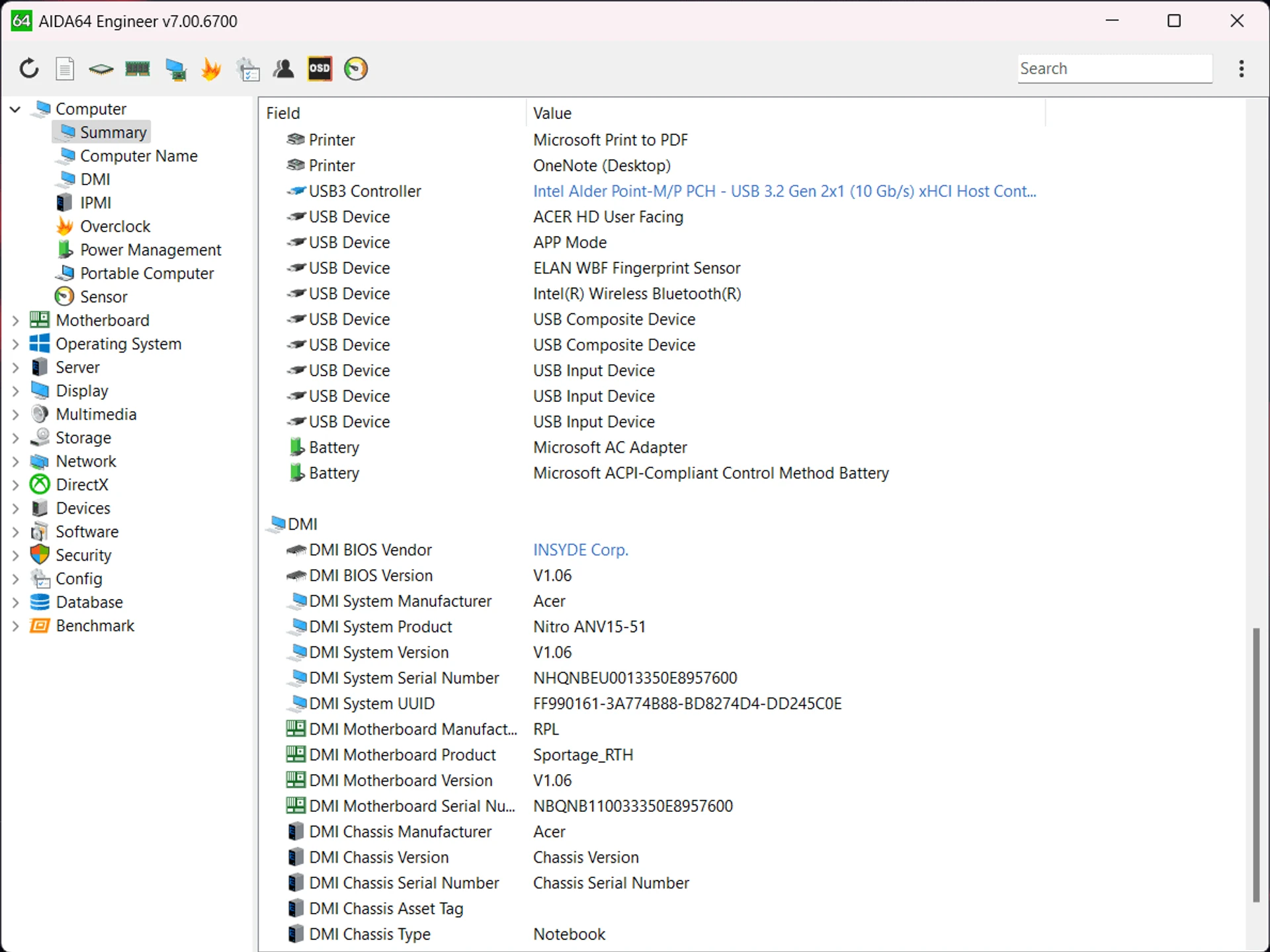1270x952 pixels.
Task: Open the Report document icon
Action: pos(65,69)
